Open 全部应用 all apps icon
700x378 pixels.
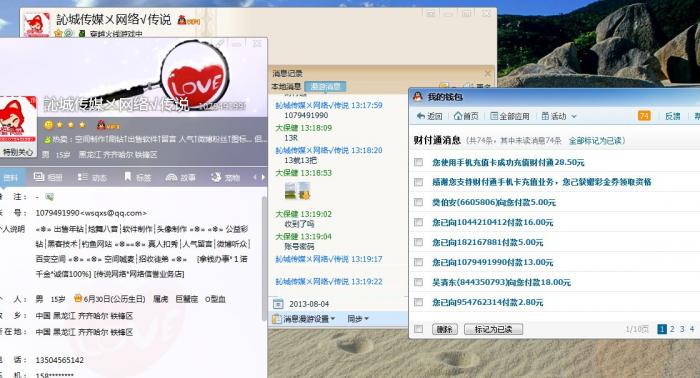point(494,116)
